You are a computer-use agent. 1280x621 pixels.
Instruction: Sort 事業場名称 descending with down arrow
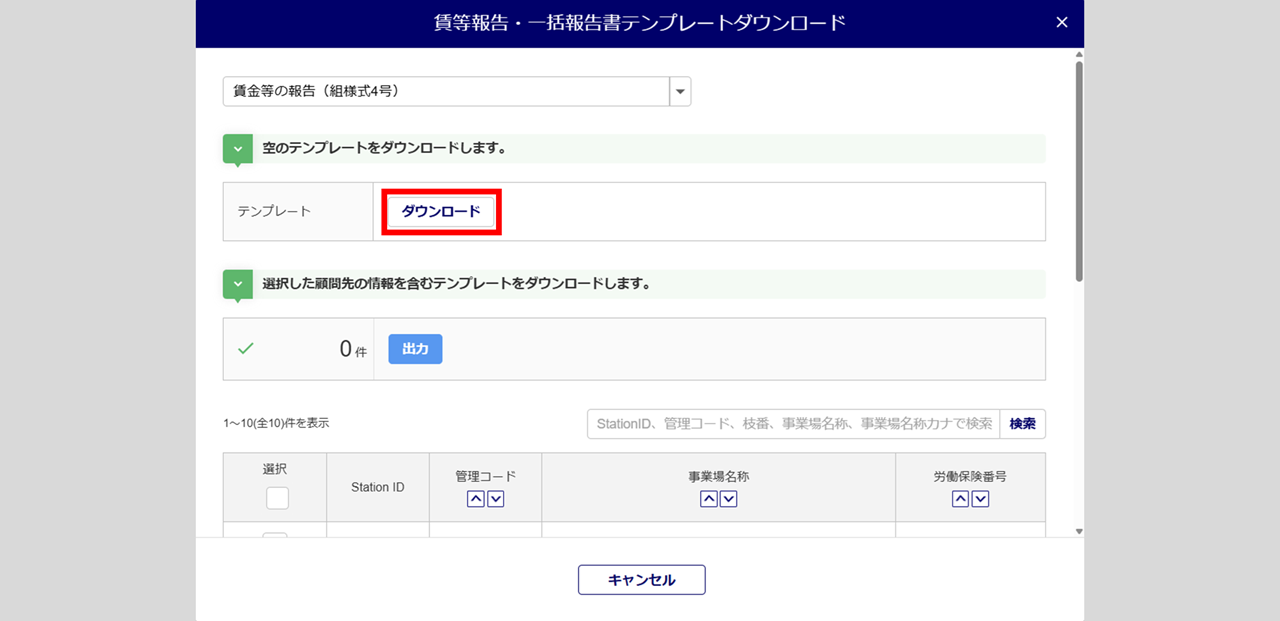(x=728, y=499)
